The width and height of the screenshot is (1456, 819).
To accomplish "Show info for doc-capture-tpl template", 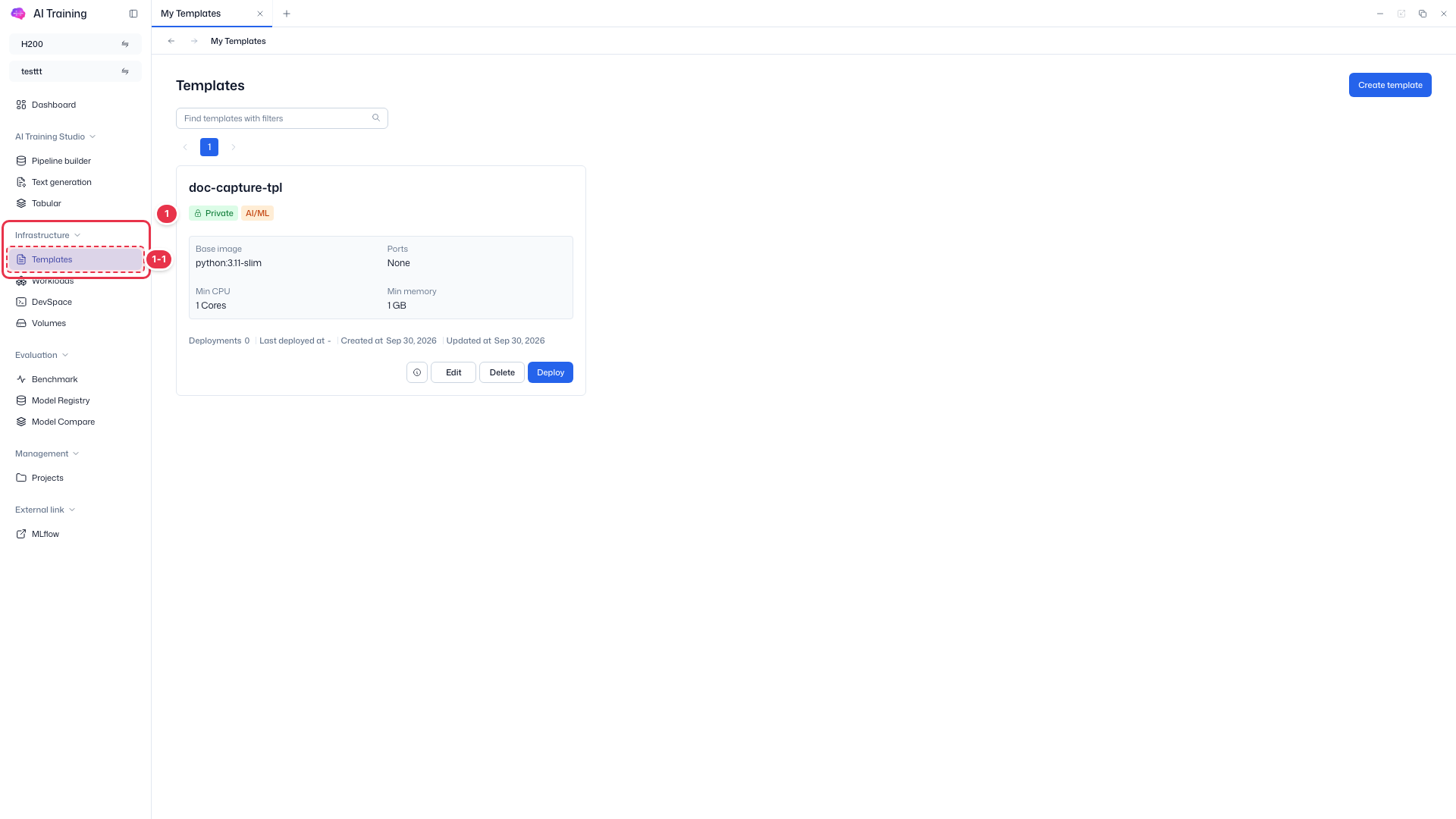I will (x=417, y=372).
